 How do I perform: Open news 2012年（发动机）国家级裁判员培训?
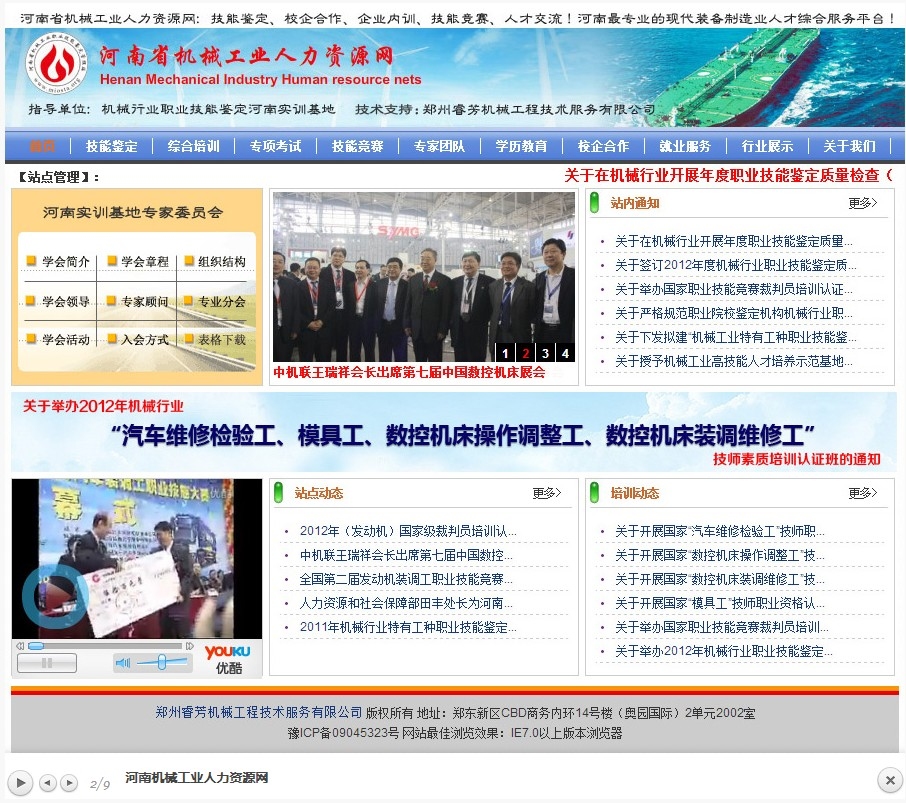point(407,531)
